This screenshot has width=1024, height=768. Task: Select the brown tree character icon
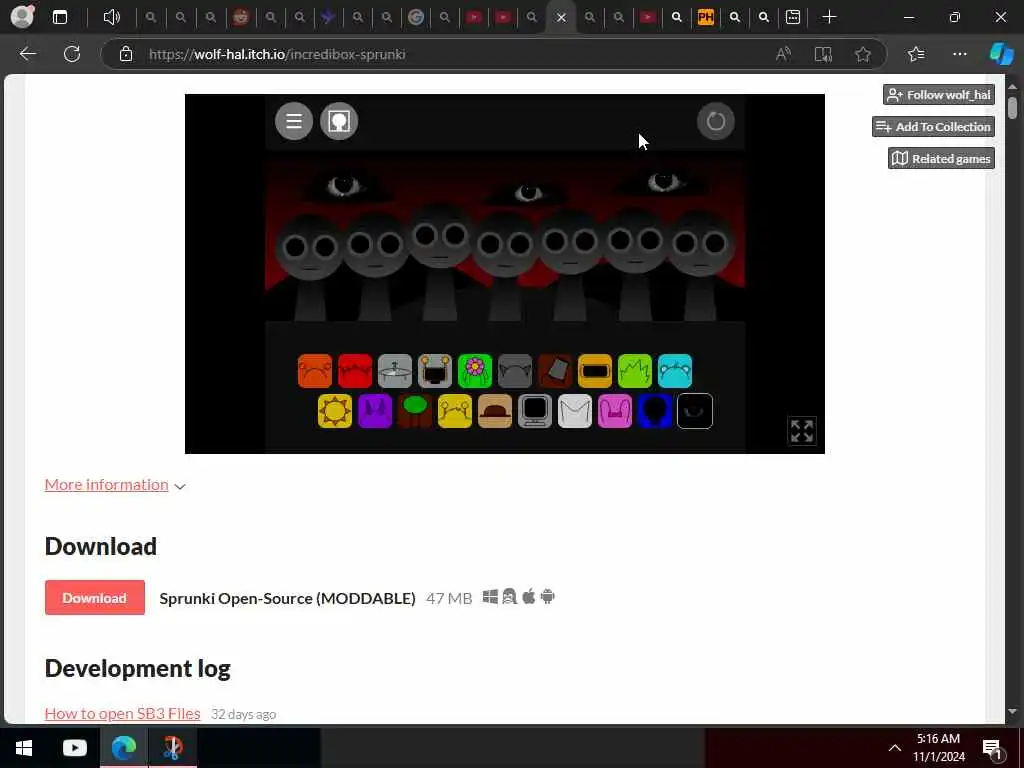coord(415,411)
